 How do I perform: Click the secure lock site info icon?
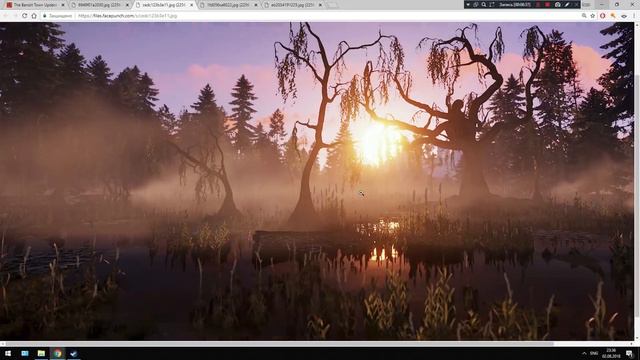pyautogui.click(x=45, y=16)
